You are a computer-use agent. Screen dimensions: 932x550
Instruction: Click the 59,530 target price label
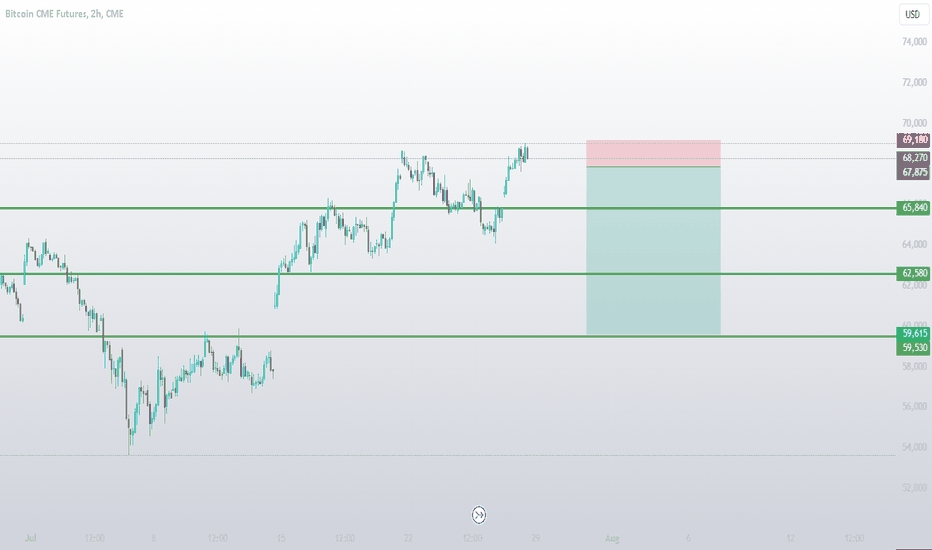[x=914, y=347]
